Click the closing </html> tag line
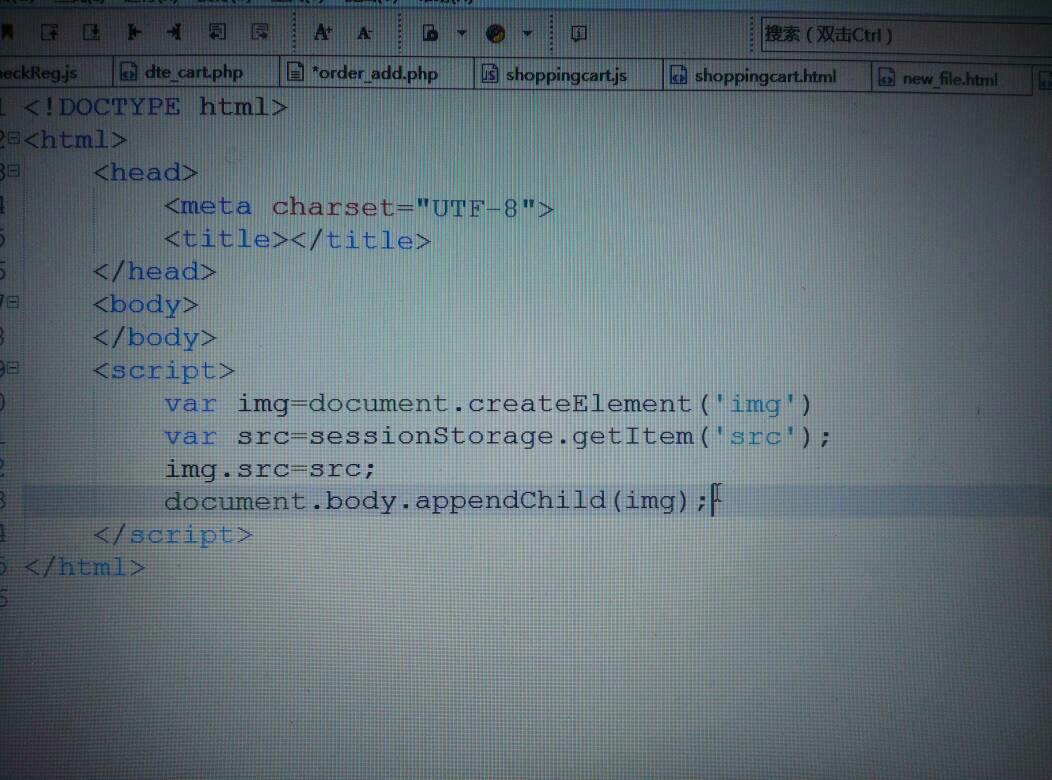Image resolution: width=1052 pixels, height=780 pixels. click(x=85, y=567)
